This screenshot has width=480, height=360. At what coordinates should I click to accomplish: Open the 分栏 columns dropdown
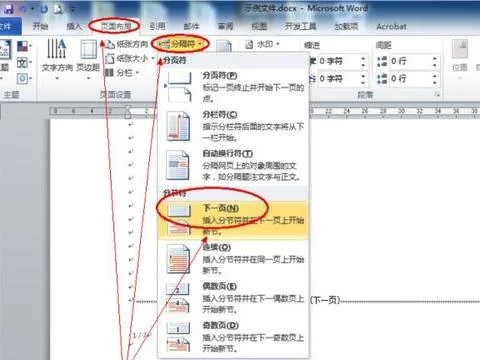coord(122,73)
